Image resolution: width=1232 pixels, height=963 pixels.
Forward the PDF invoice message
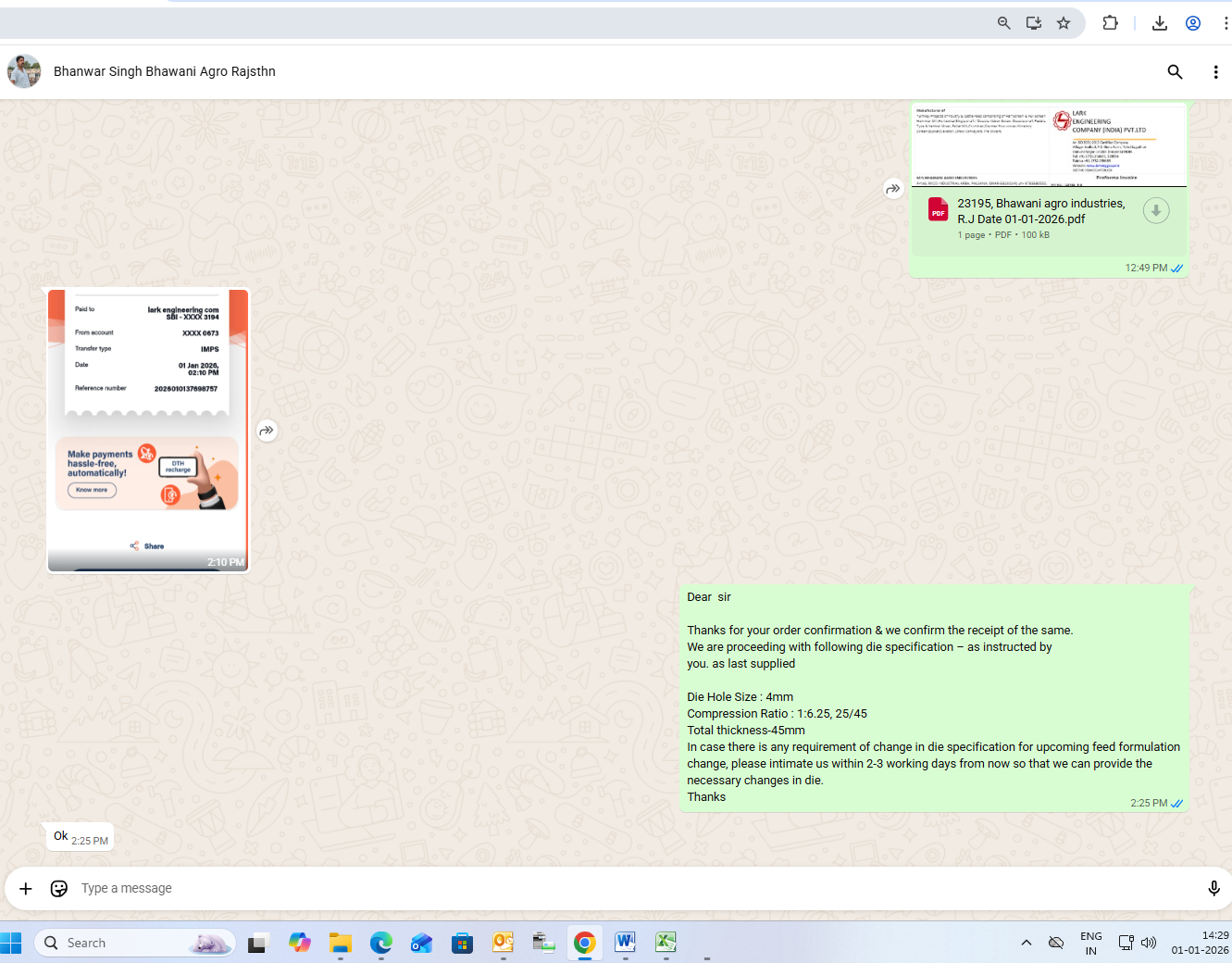point(892,189)
